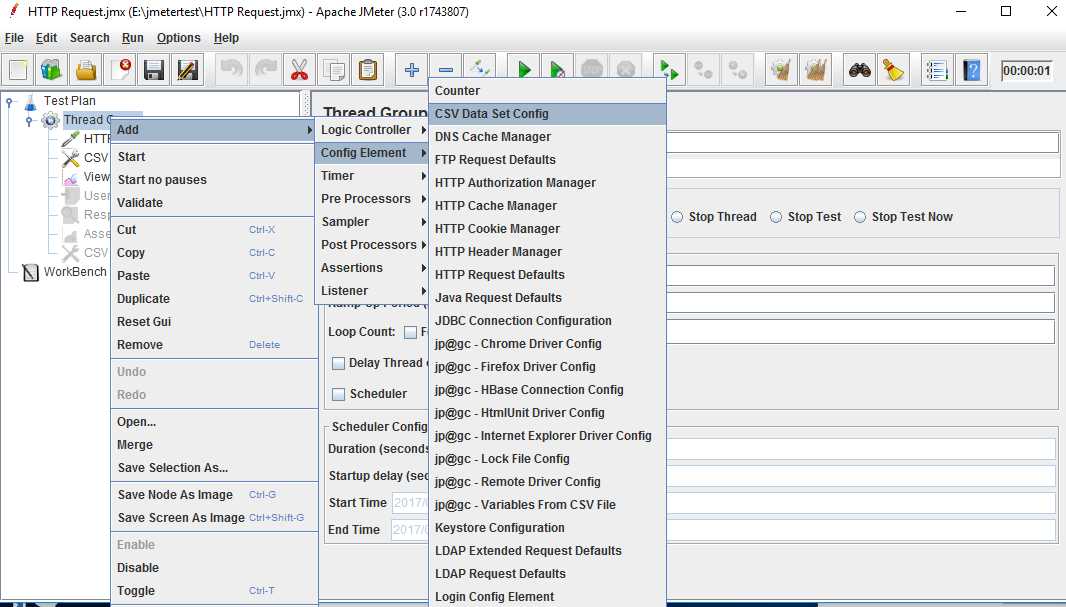
Task: Choose JDBC Connection Configuration
Action: coord(547,321)
